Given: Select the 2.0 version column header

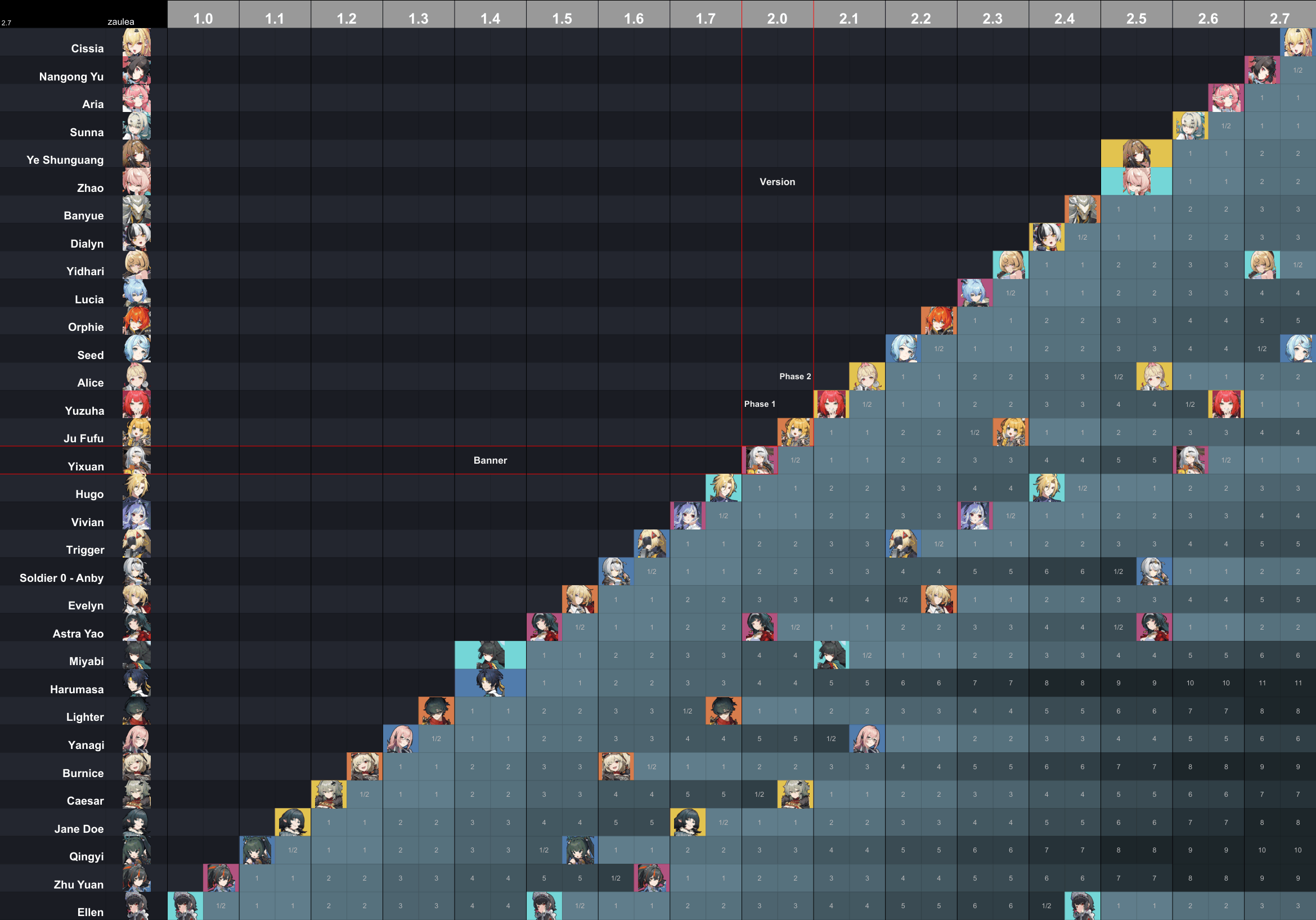Looking at the screenshot, I should point(777,19).
